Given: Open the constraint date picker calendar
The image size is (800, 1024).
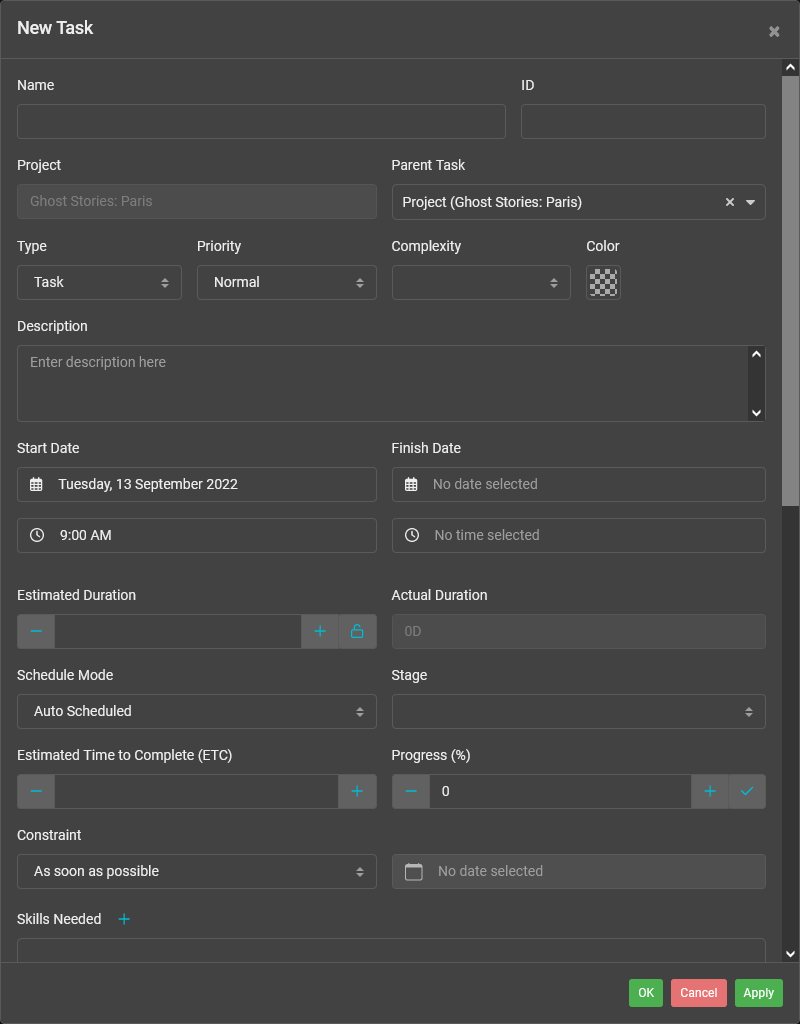Looking at the screenshot, I should [413, 871].
